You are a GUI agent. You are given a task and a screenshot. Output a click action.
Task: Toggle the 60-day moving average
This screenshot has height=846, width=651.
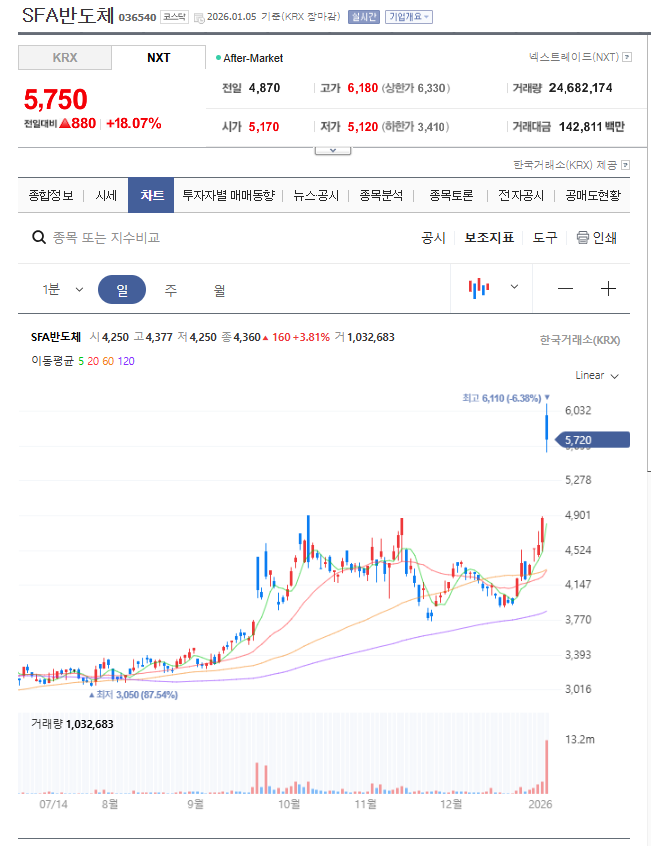[108, 361]
